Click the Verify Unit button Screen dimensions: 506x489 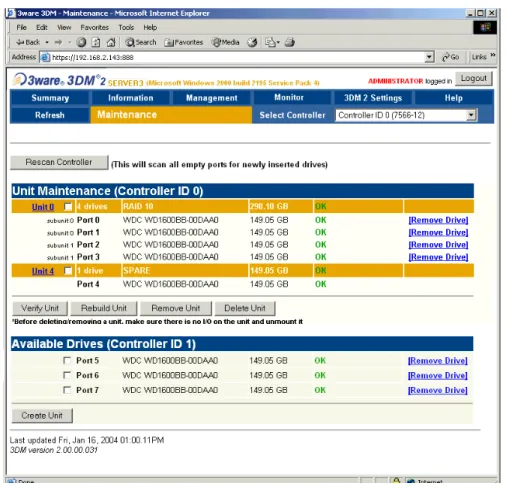tap(40, 308)
